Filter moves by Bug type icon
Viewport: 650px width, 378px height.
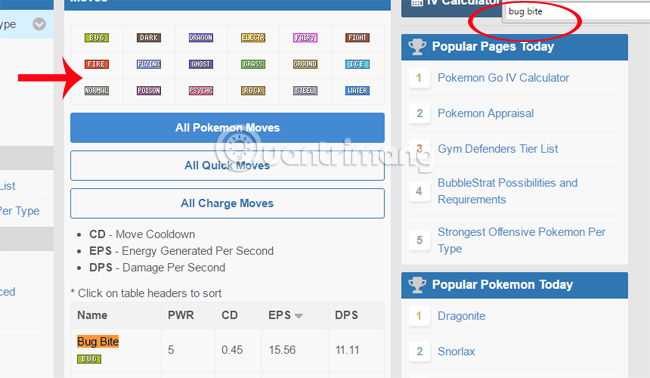(97, 38)
